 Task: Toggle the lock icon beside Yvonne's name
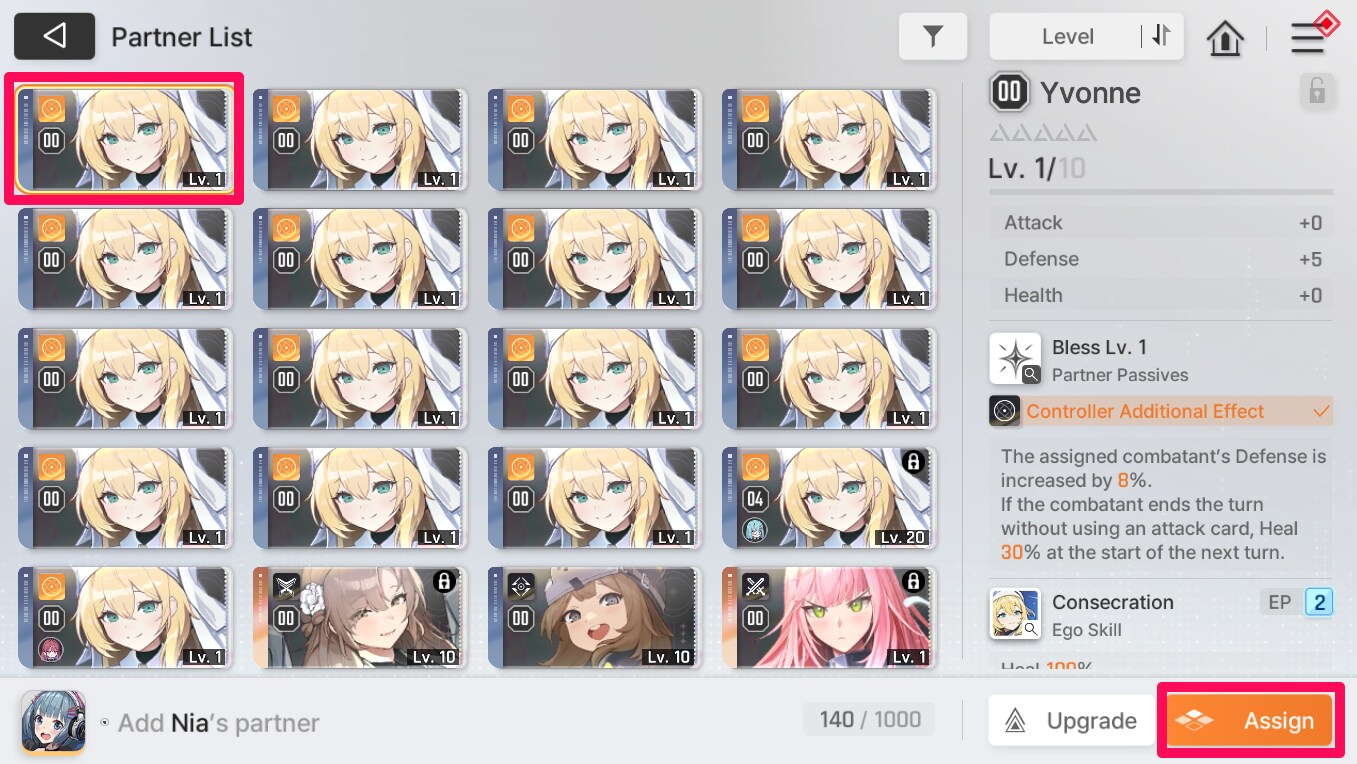tap(1316, 92)
